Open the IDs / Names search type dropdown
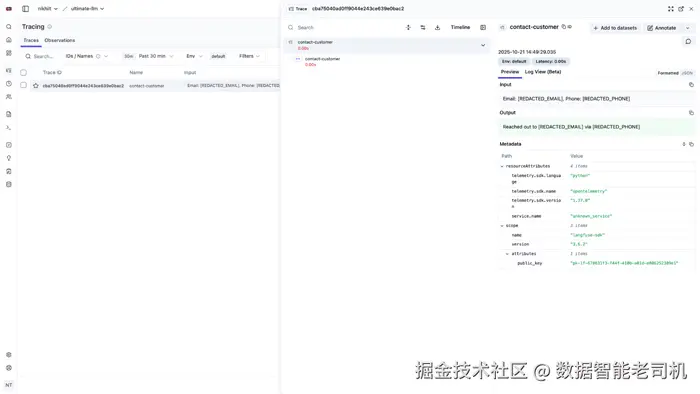The image size is (700, 394). [86, 56]
